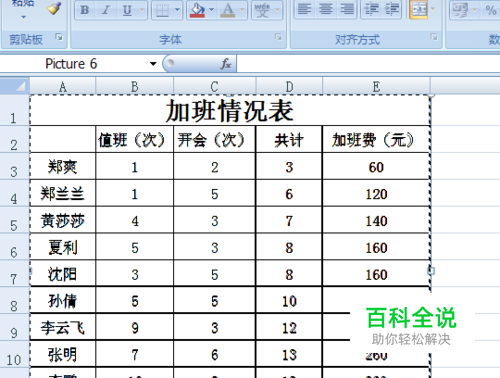Viewport: 500px width, 378px height.
Task: Apply fill color paint bucket
Action: pos(197,10)
